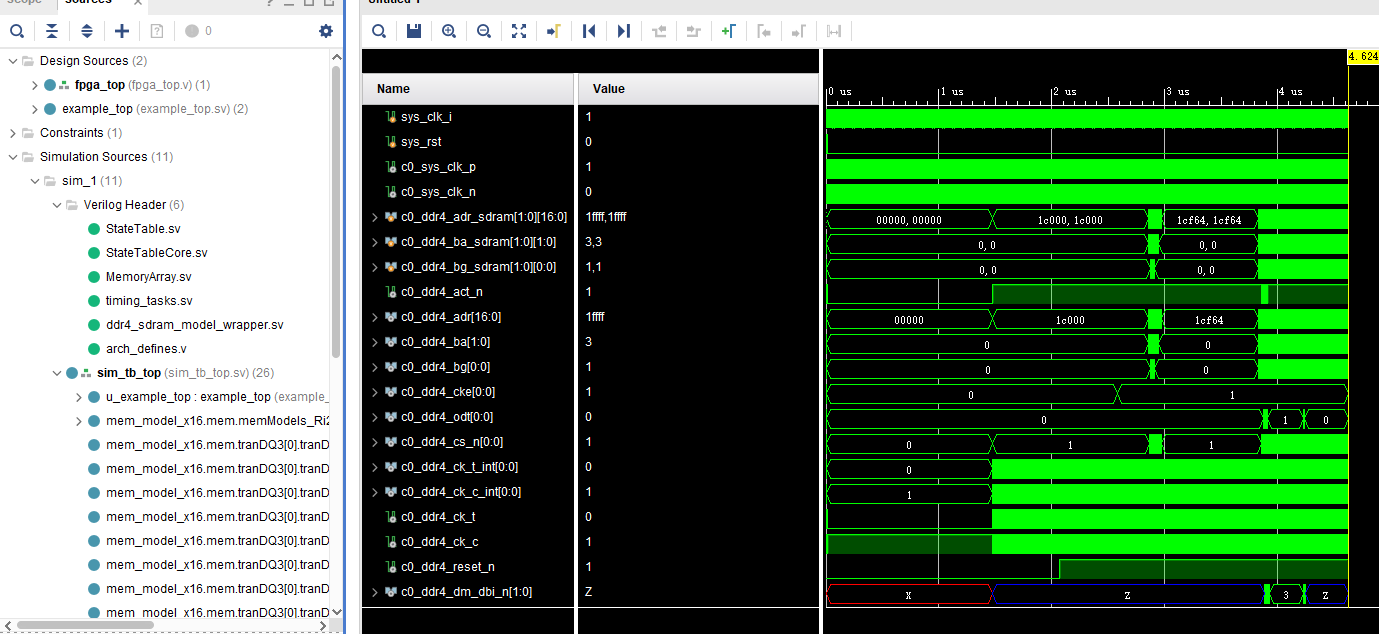
Task: Click the Value column header
Action: [x=608, y=89]
